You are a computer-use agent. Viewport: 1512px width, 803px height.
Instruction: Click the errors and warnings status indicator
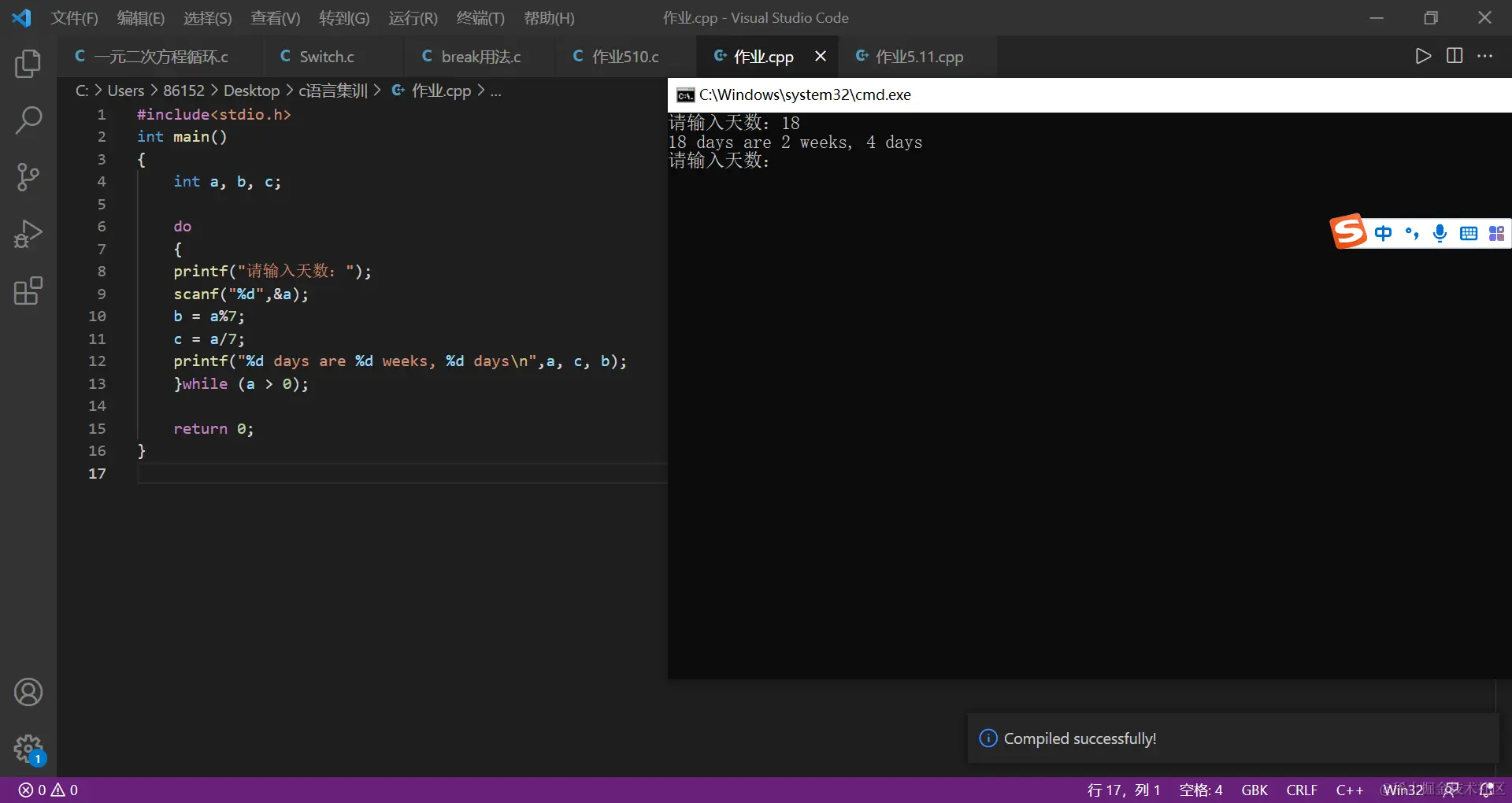pos(48,790)
